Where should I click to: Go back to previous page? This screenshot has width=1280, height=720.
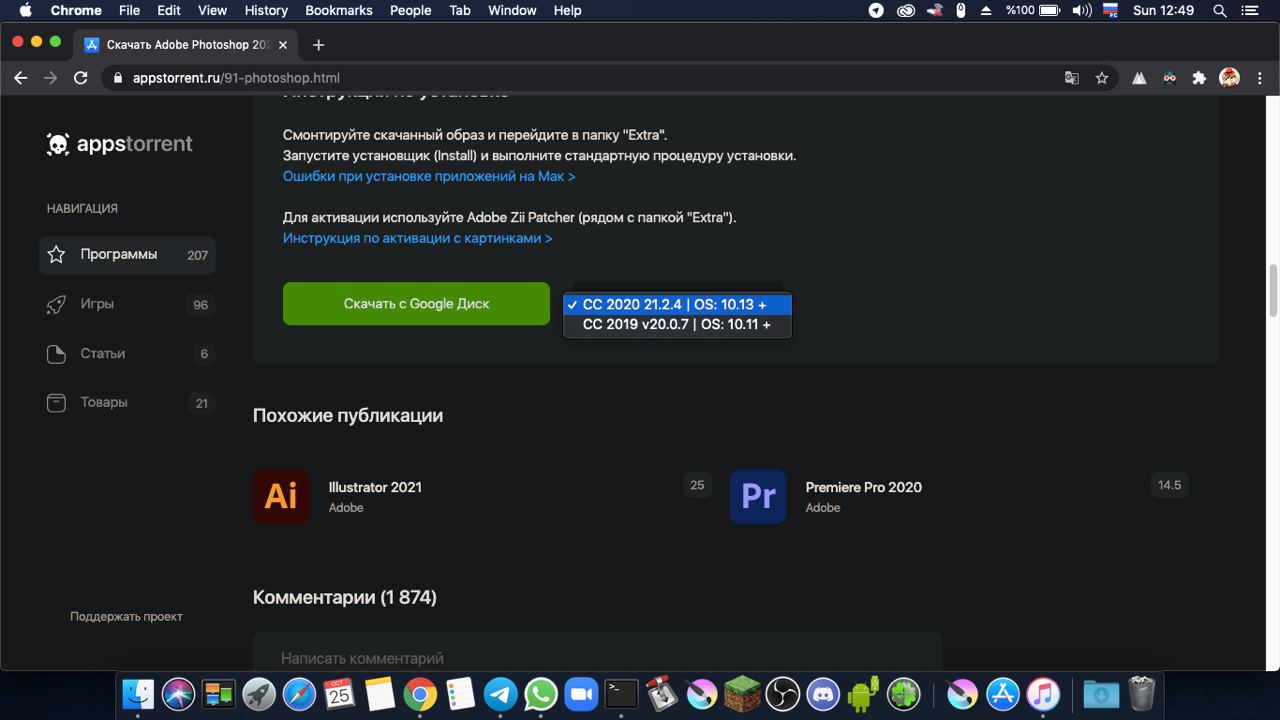pyautogui.click(x=21, y=78)
